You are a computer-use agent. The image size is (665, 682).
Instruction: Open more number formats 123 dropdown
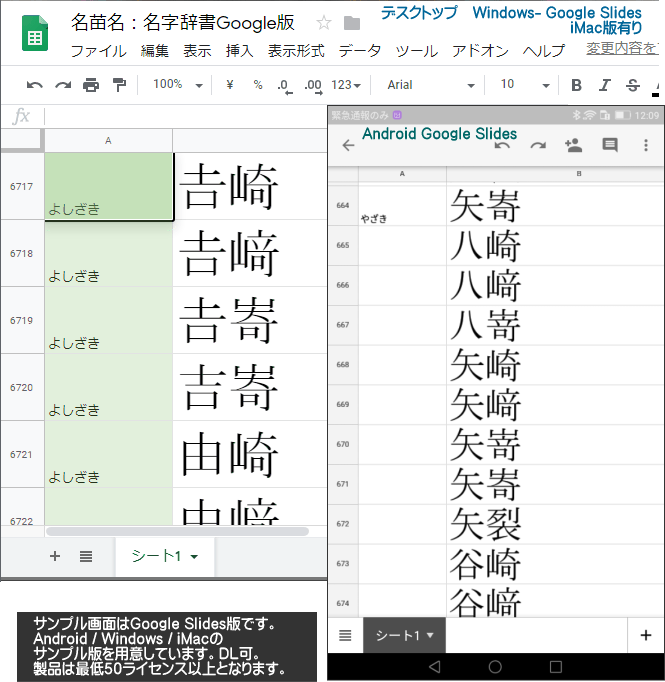346,85
